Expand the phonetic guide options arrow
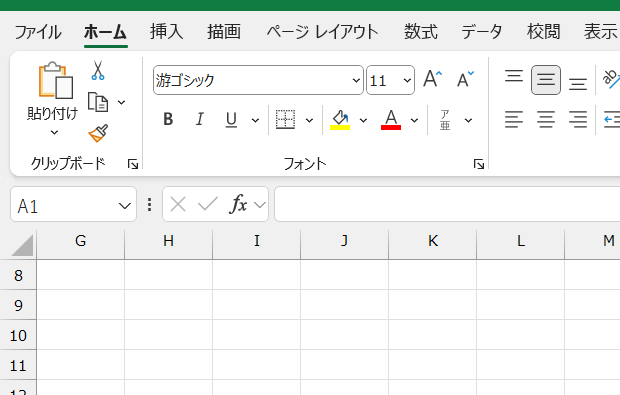 [x=468, y=120]
